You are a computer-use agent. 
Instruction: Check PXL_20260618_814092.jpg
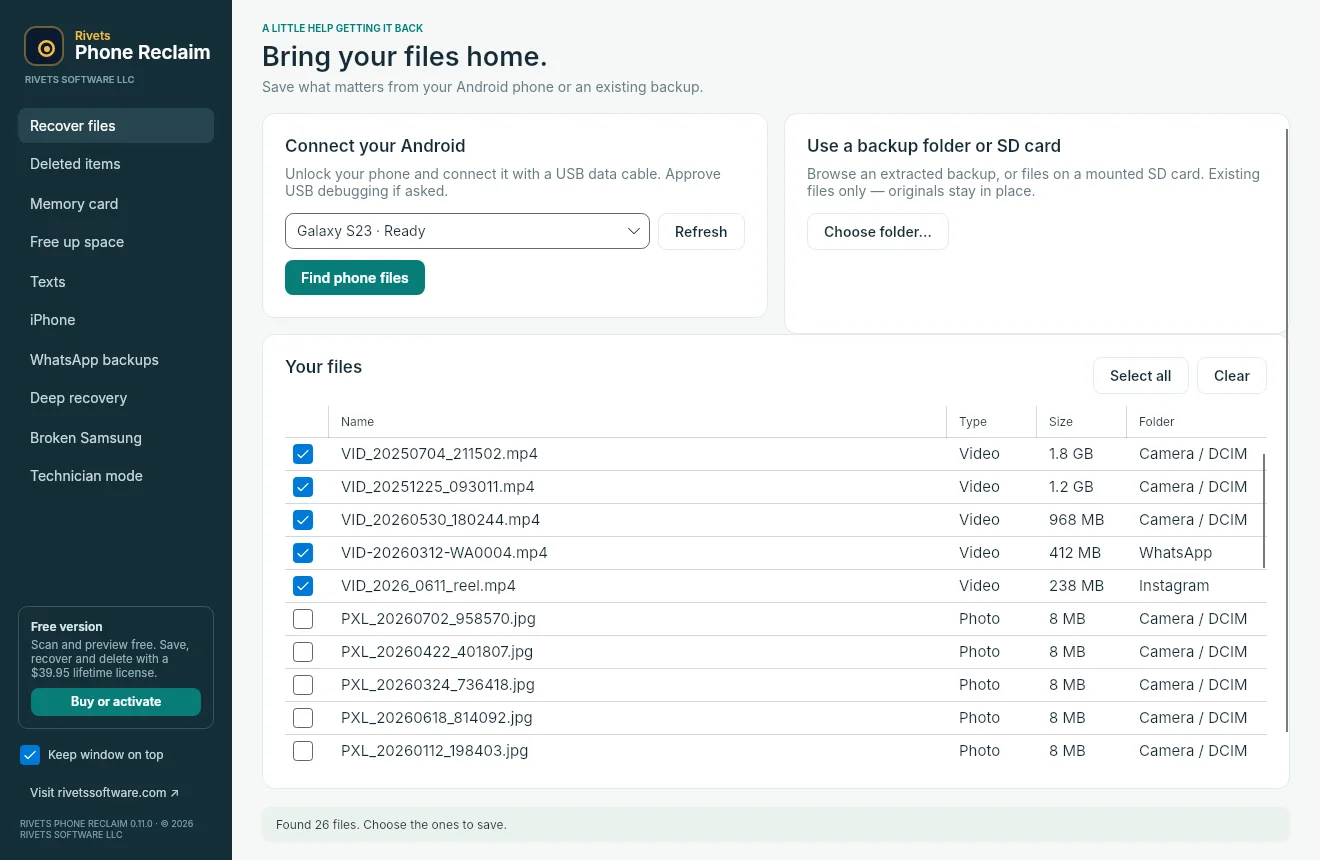303,718
